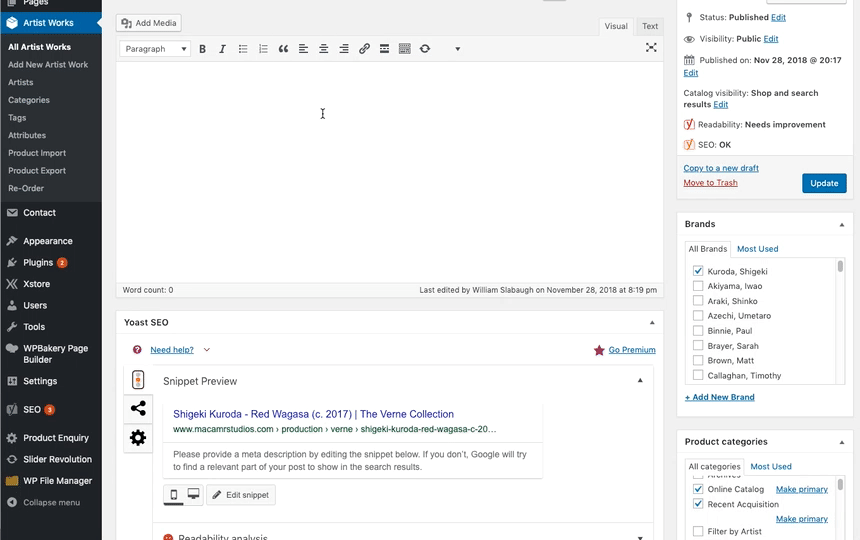
Task: Insert or edit a link
Action: pyautogui.click(x=364, y=49)
